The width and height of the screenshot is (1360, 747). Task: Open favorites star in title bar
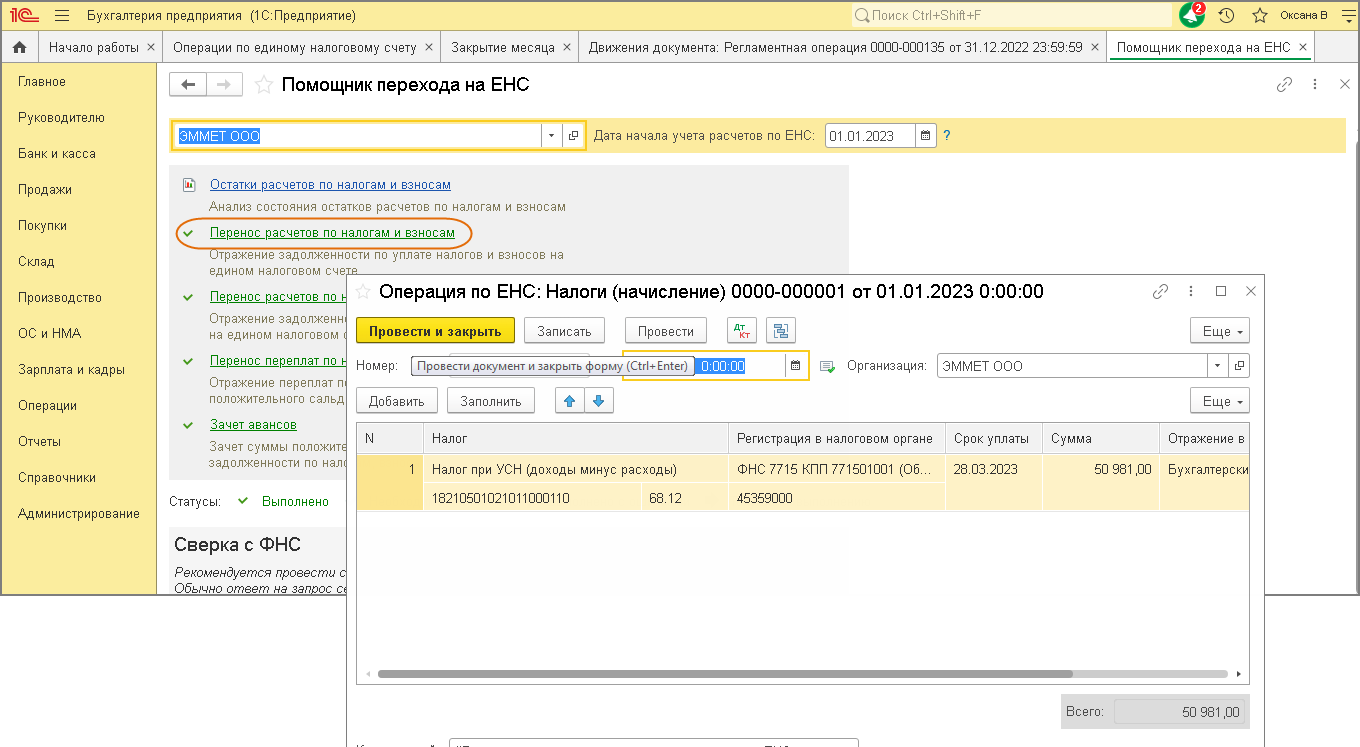pyautogui.click(x=1260, y=15)
